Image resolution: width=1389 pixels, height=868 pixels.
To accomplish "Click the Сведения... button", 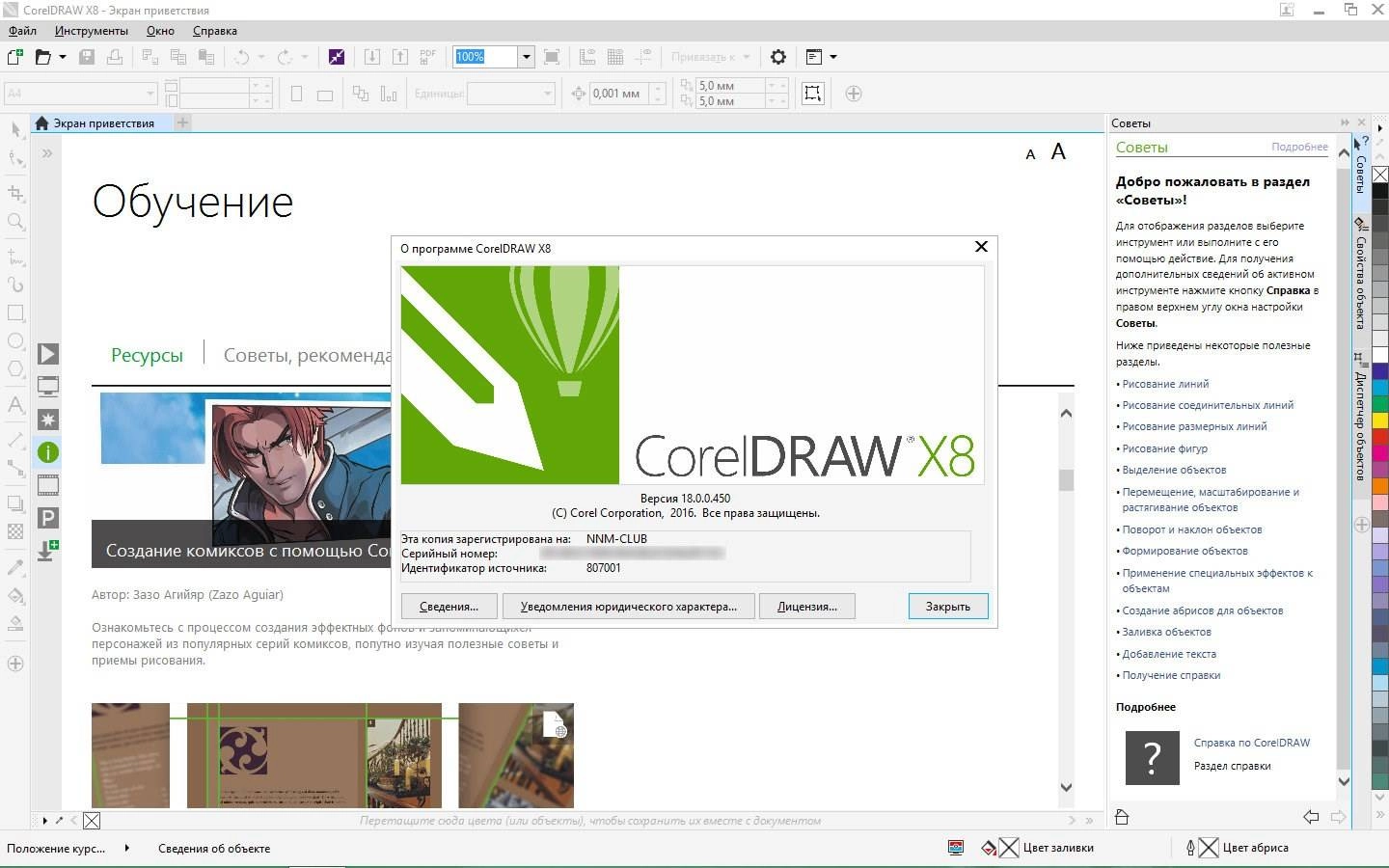I will [449, 607].
